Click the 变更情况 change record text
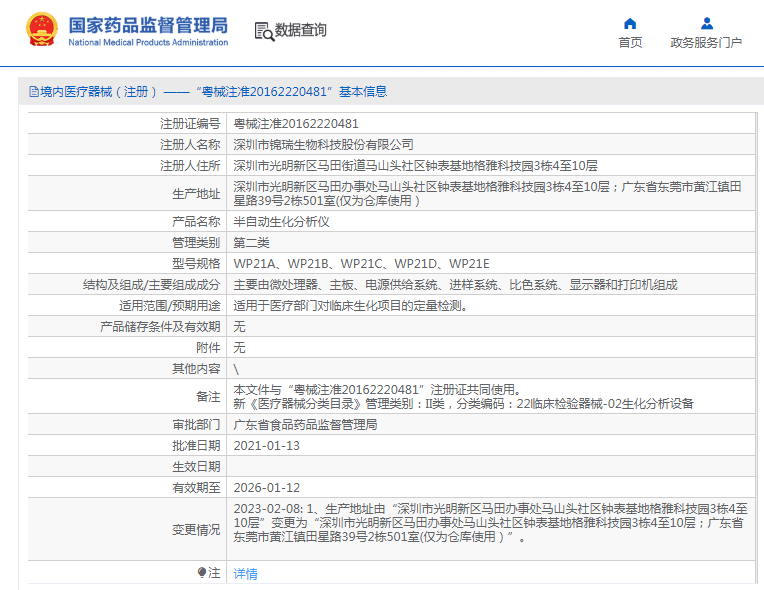Image resolution: width=764 pixels, height=590 pixels. pos(490,523)
